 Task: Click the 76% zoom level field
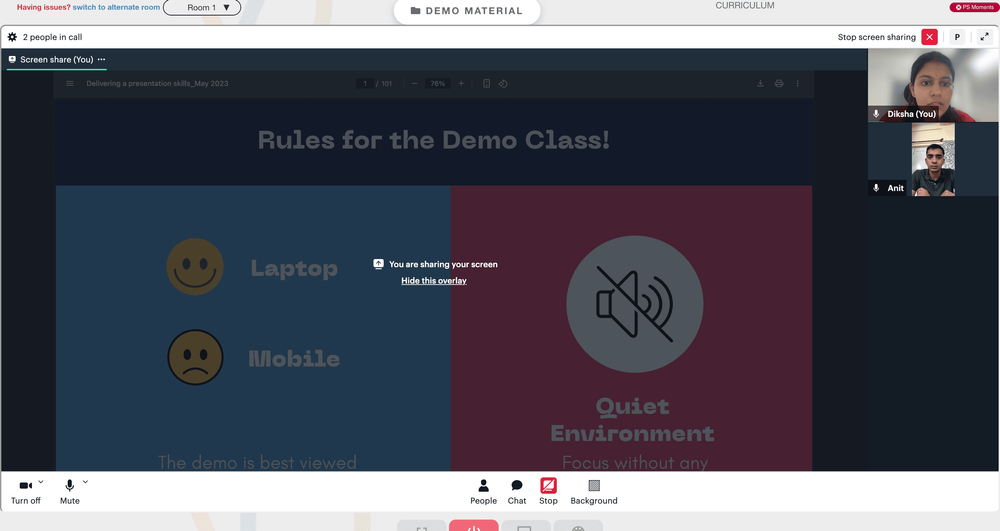(438, 84)
